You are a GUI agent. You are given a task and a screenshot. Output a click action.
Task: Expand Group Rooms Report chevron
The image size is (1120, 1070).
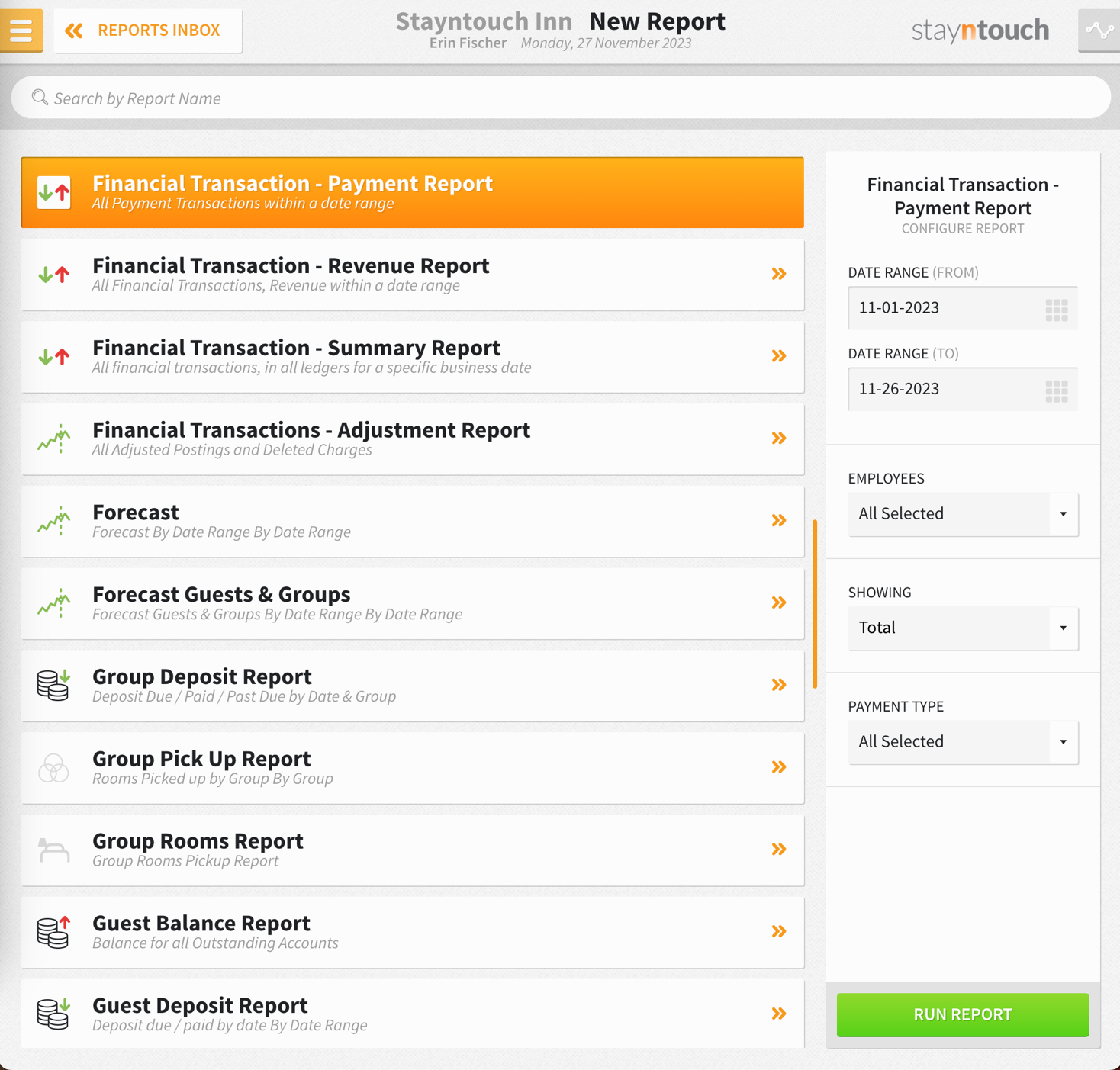(778, 850)
